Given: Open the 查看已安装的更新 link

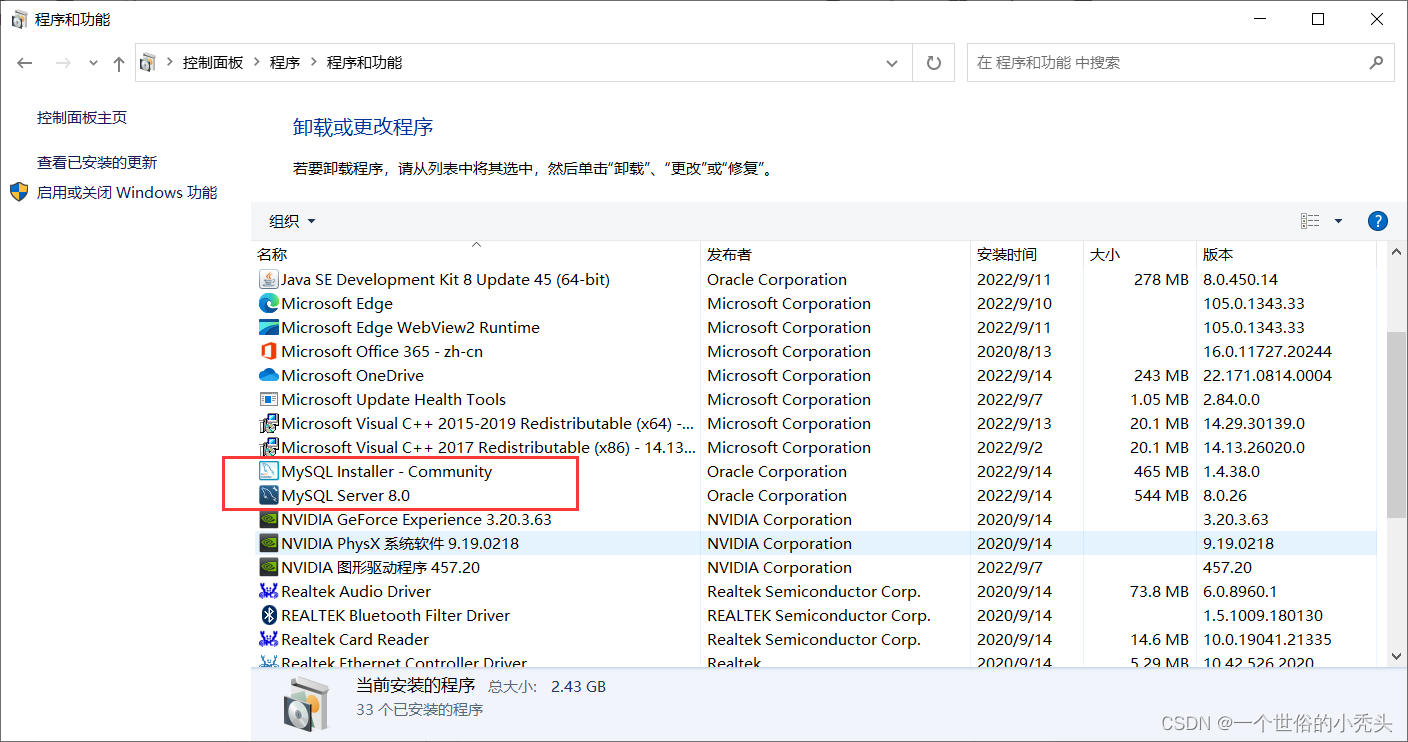Looking at the screenshot, I should [x=97, y=162].
